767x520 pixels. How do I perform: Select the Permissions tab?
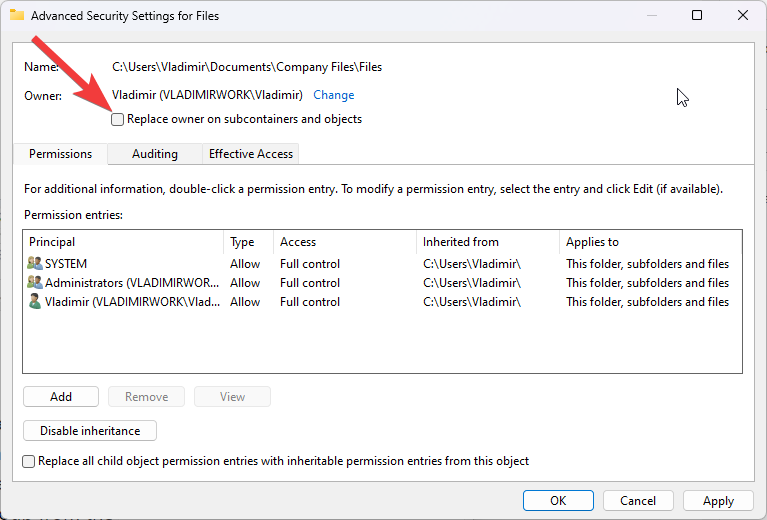pos(60,154)
